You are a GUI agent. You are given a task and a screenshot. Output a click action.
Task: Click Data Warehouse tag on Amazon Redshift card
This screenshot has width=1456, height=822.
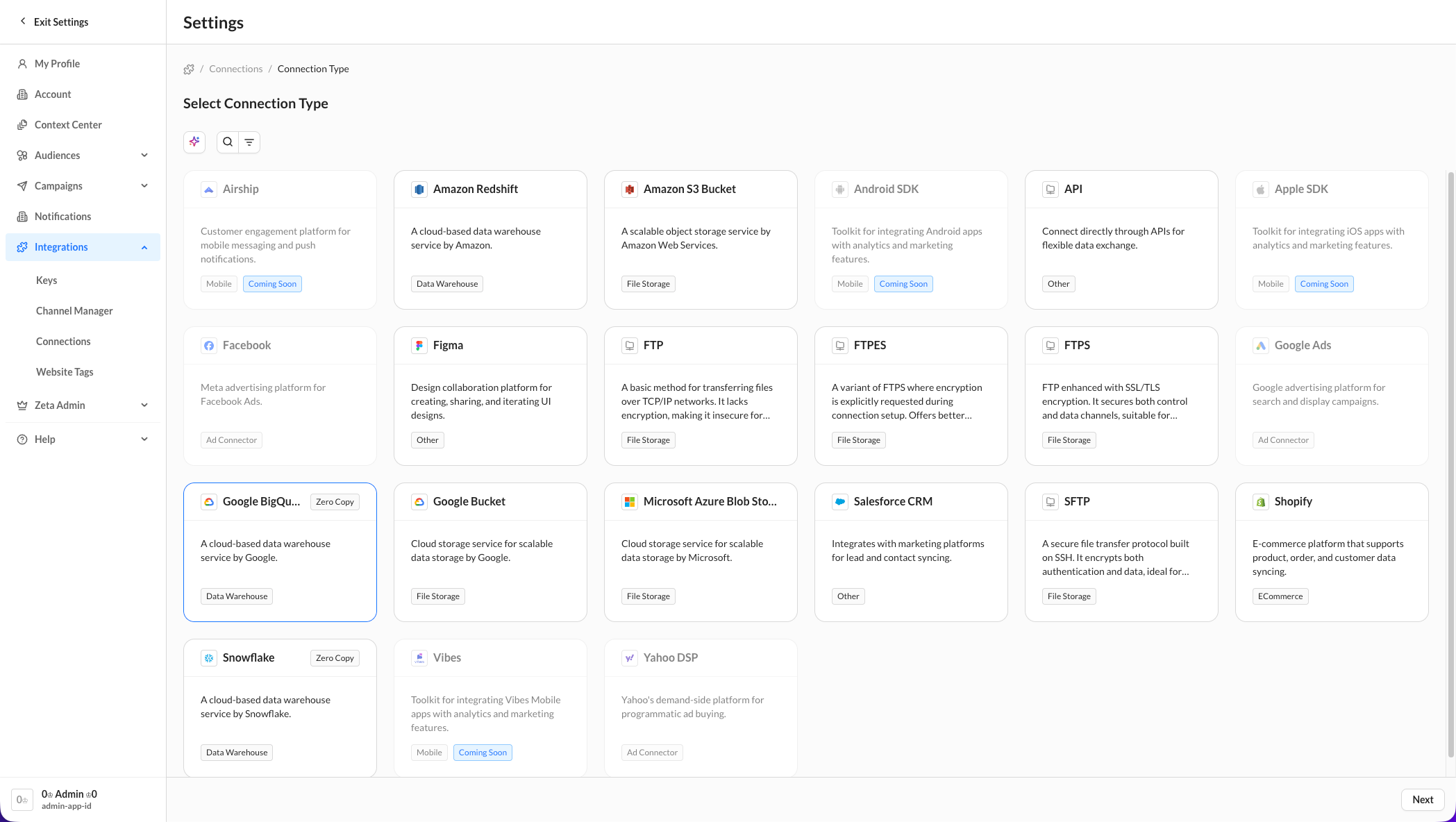pos(447,284)
